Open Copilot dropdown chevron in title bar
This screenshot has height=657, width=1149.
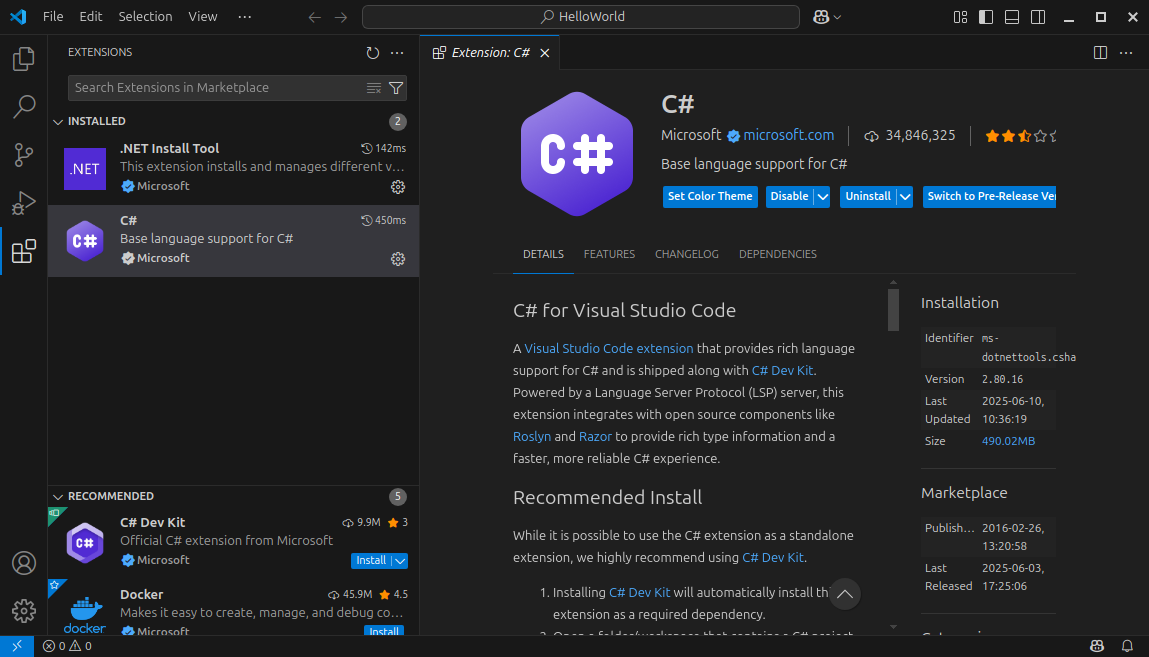click(x=837, y=17)
